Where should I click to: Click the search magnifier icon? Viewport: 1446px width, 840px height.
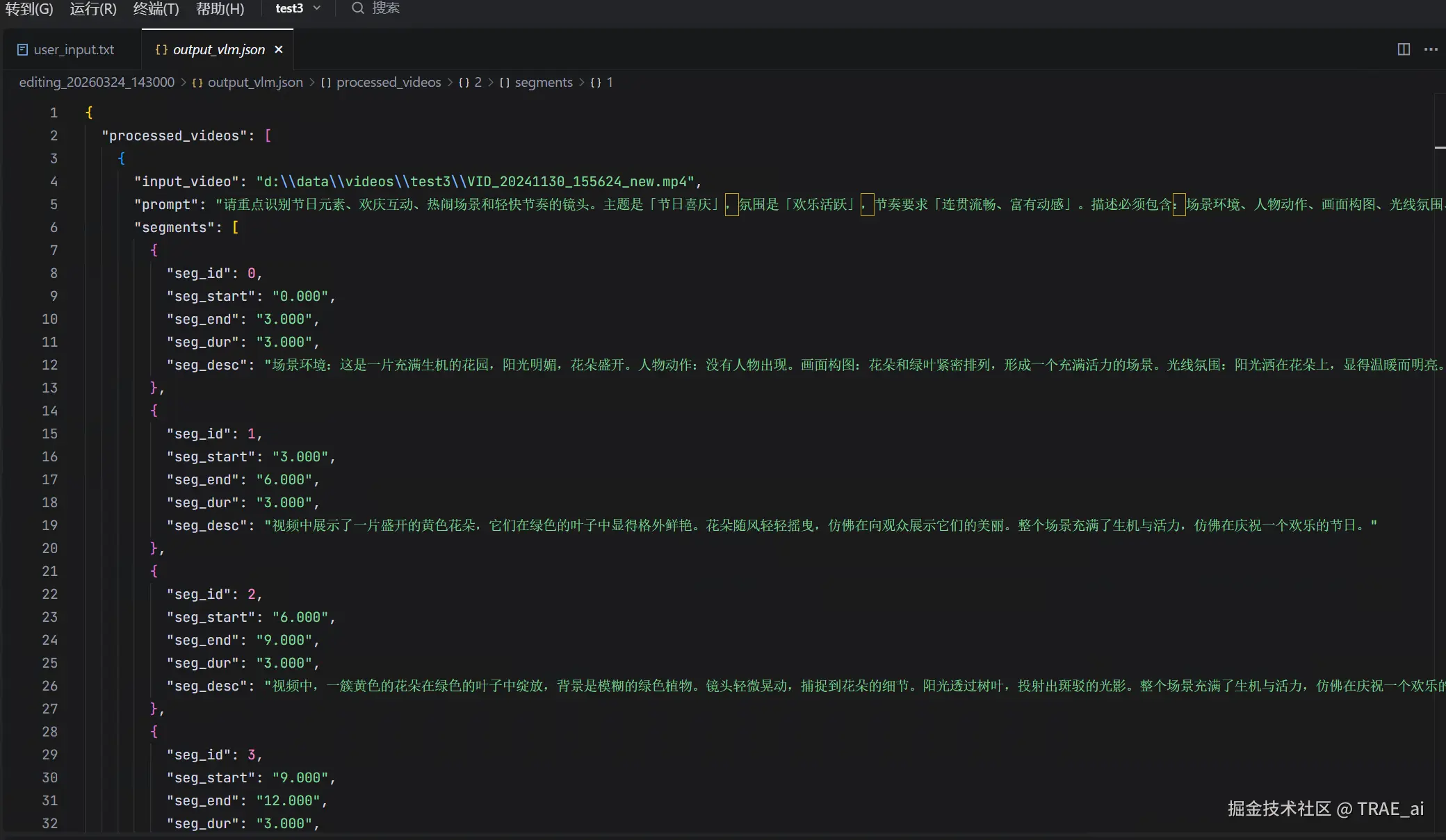coord(357,8)
